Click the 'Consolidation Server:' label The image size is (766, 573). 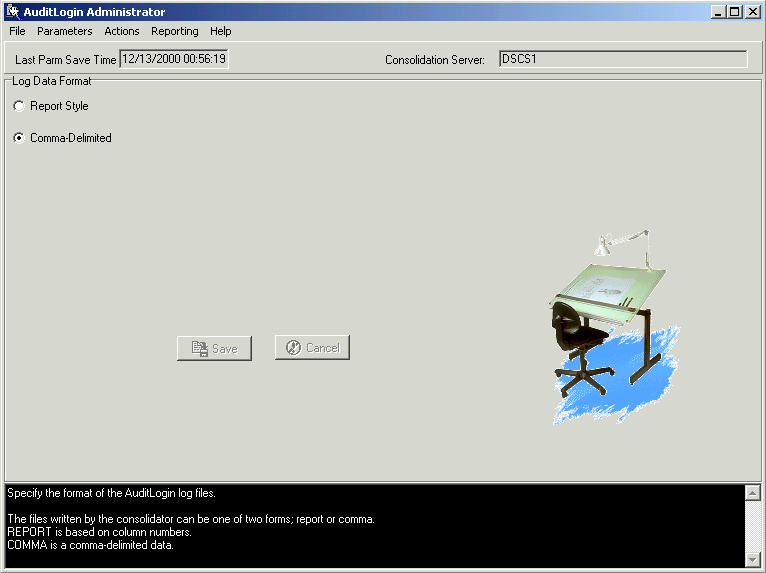(435, 60)
